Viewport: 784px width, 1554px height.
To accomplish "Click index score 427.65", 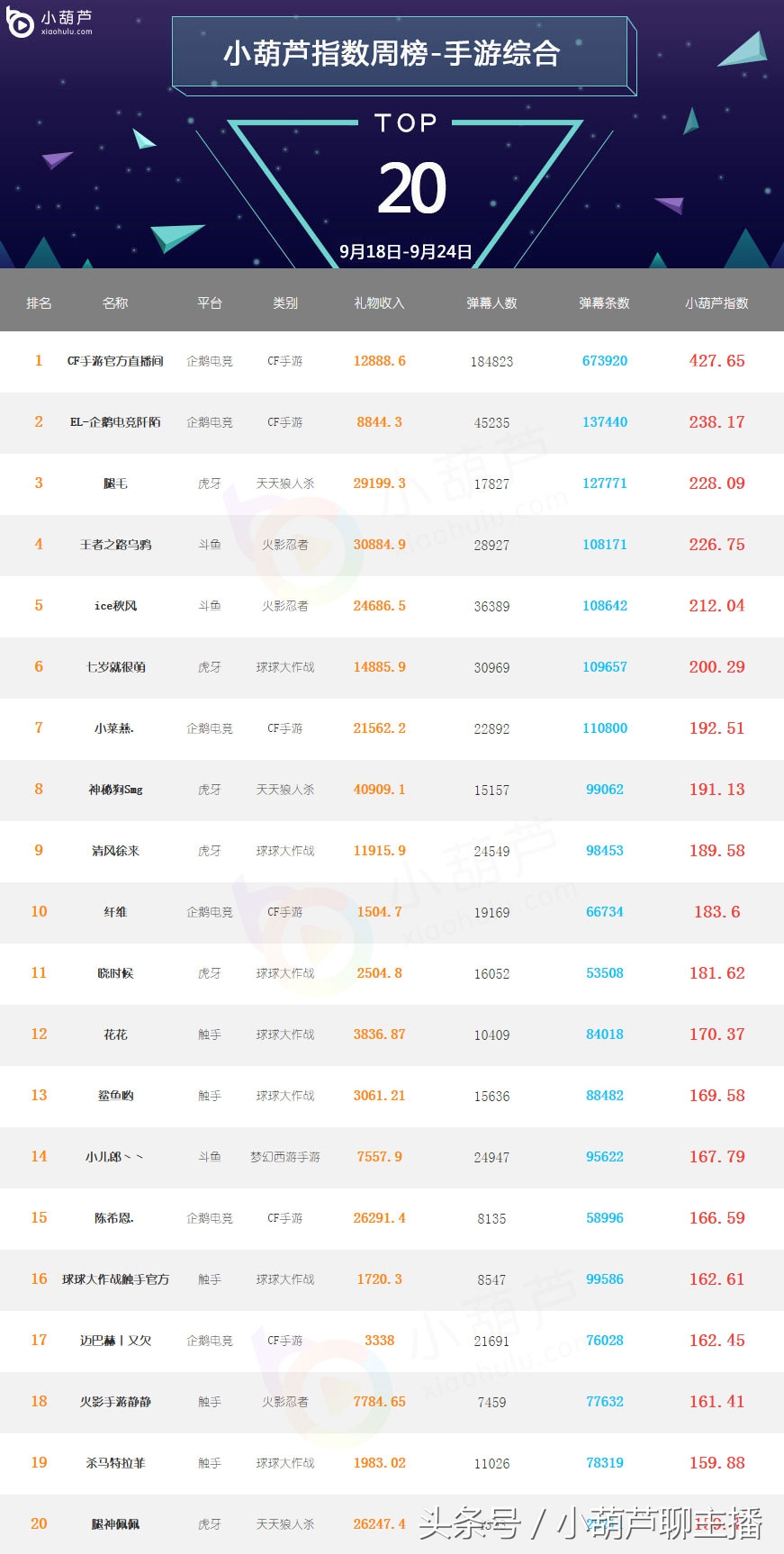I will click(x=716, y=361).
